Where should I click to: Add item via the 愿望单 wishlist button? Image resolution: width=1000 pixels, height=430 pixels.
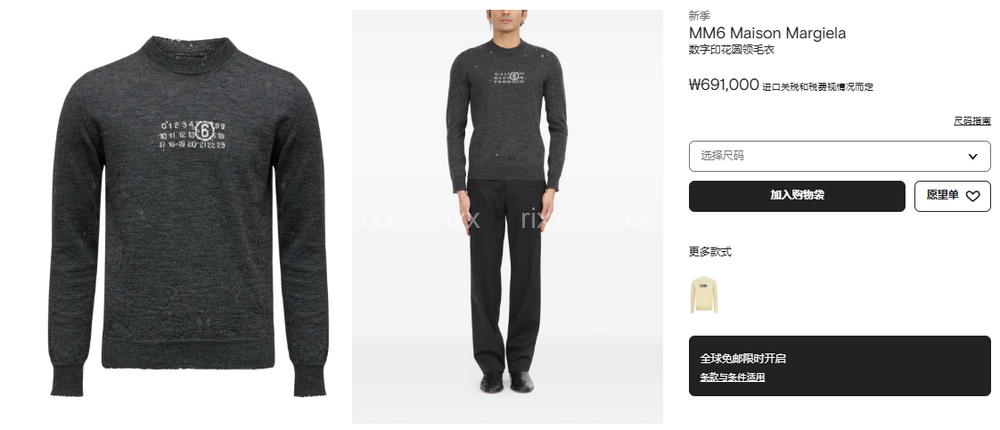(x=952, y=196)
